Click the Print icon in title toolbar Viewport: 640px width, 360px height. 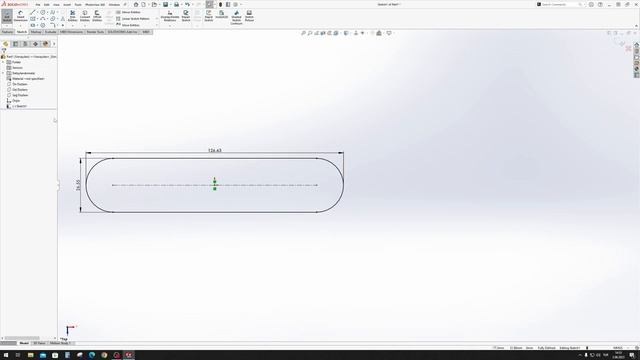tap(176, 4)
